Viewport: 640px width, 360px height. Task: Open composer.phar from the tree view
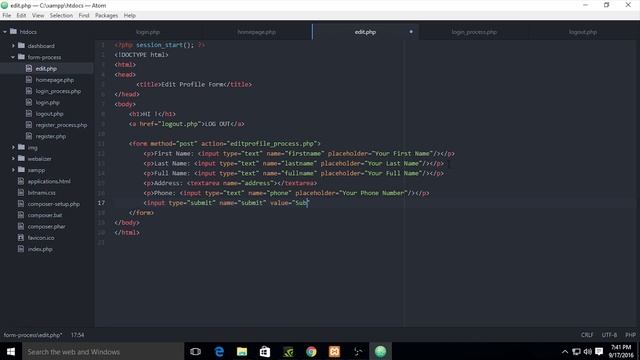coord(46,227)
